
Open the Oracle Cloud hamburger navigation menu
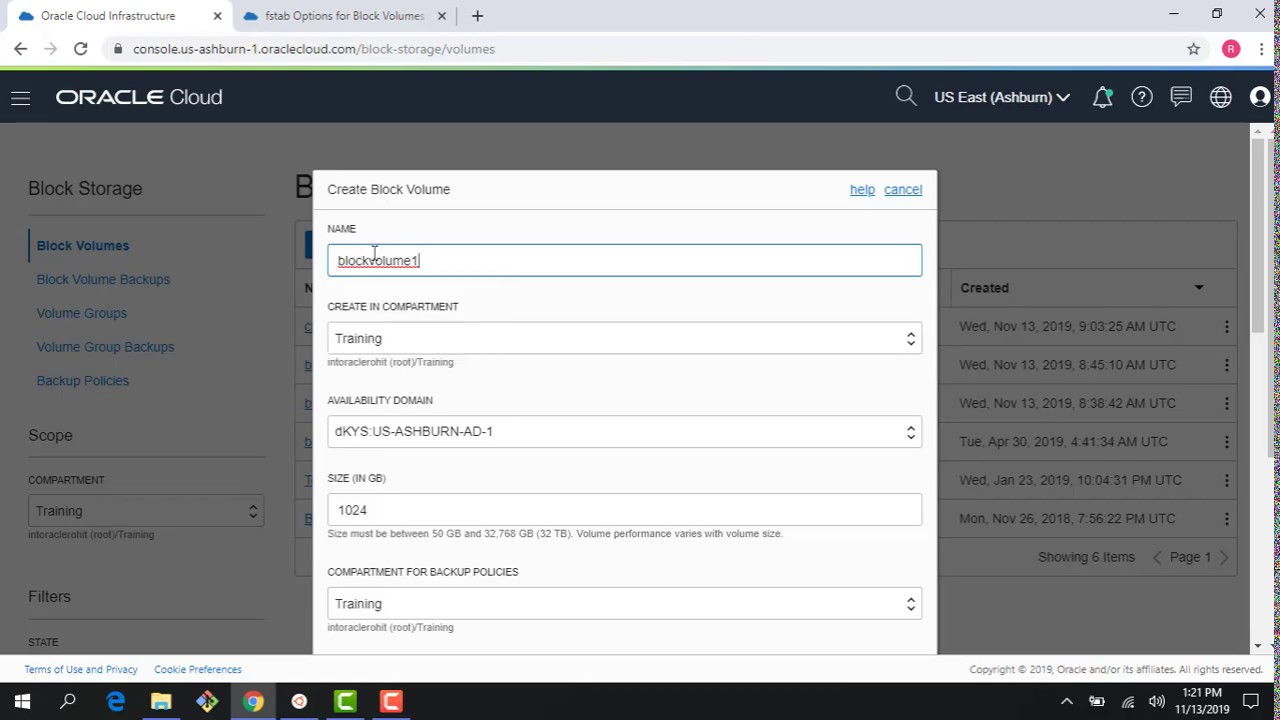(20, 97)
